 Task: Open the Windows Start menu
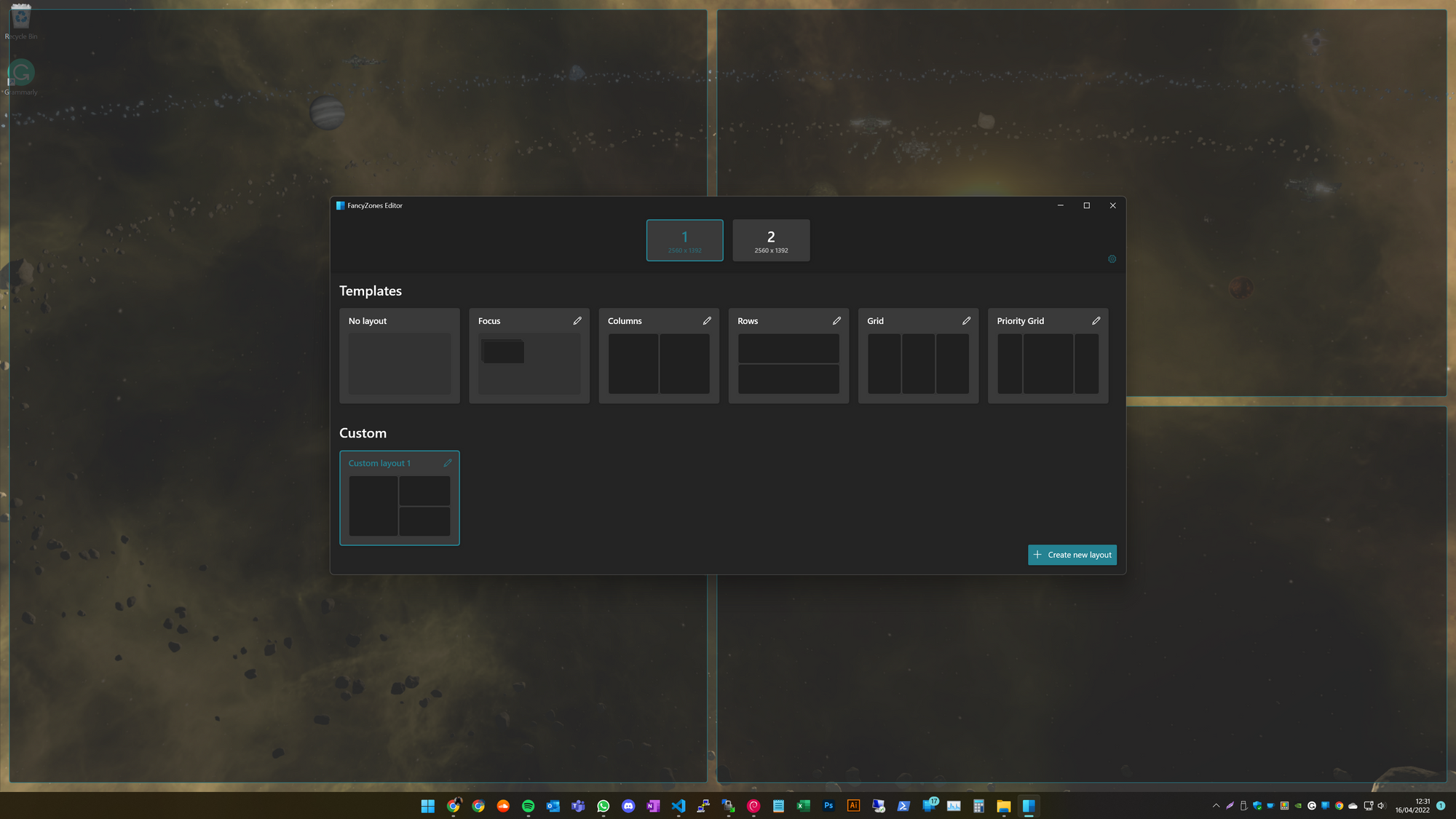pos(428,806)
